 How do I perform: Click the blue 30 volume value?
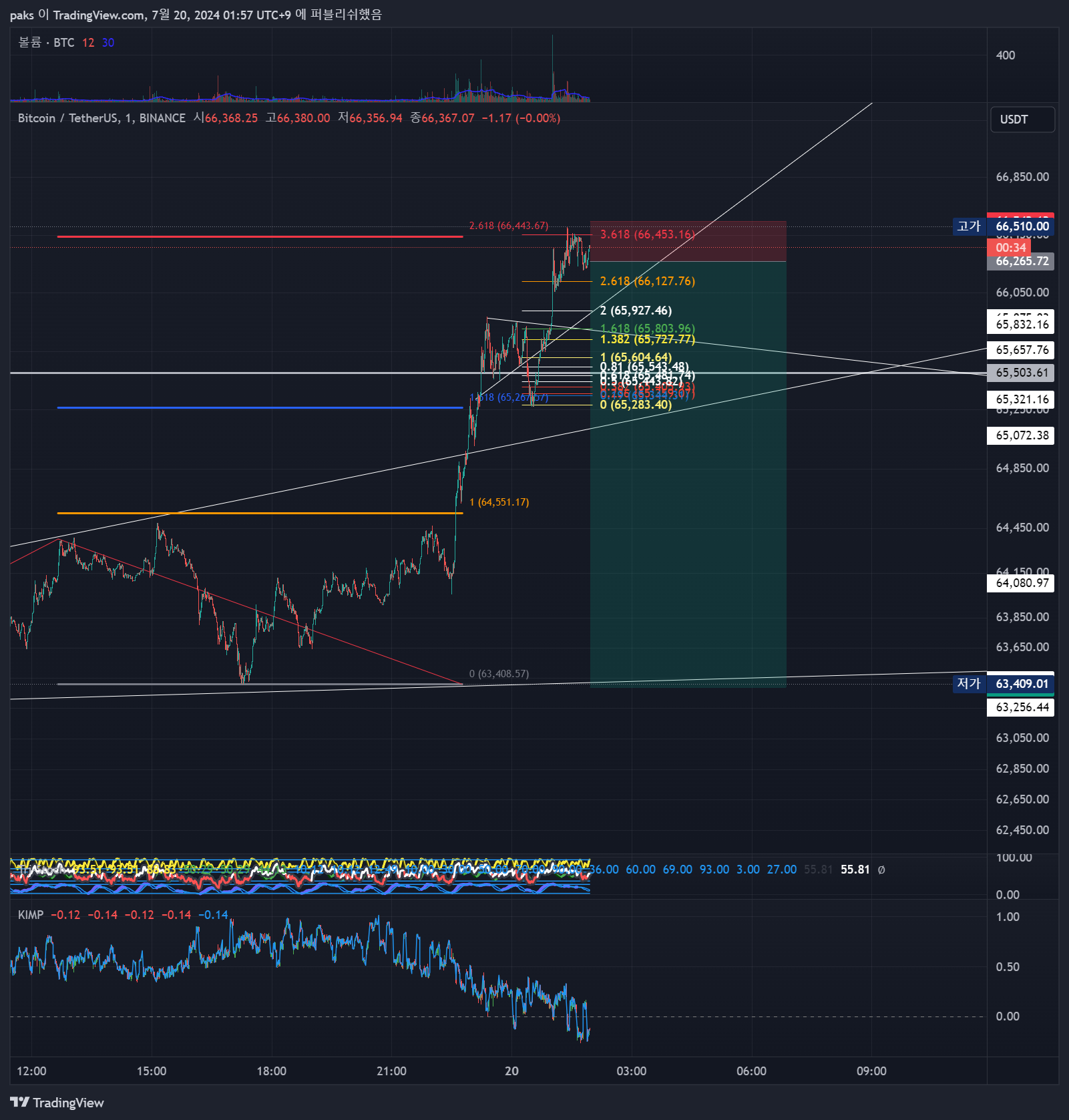108,43
